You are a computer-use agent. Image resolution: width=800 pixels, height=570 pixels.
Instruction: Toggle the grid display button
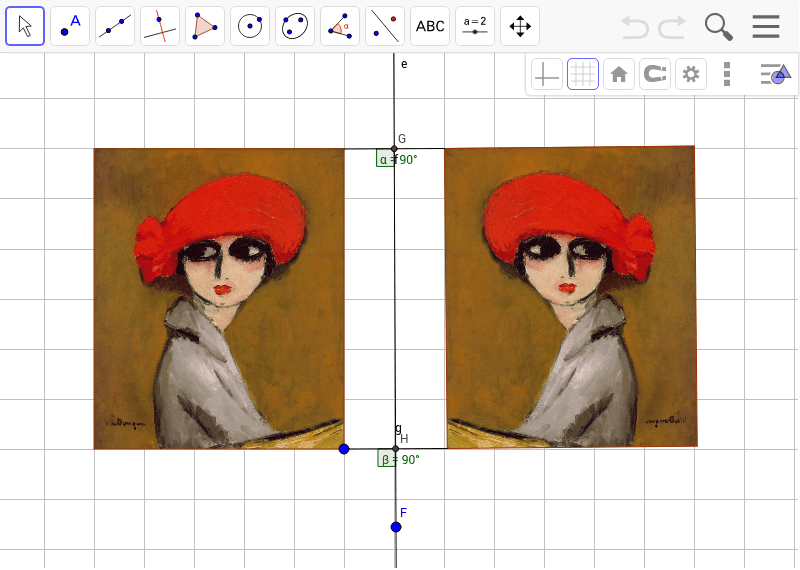583,75
